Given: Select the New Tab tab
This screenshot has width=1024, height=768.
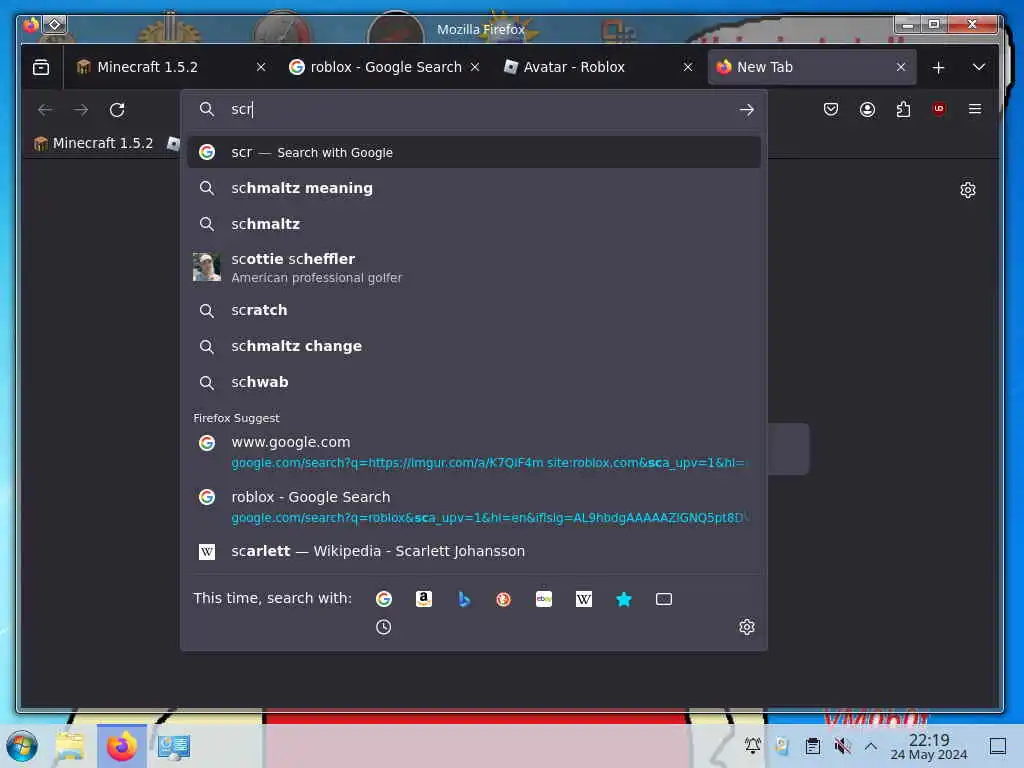Looking at the screenshot, I should (812, 67).
